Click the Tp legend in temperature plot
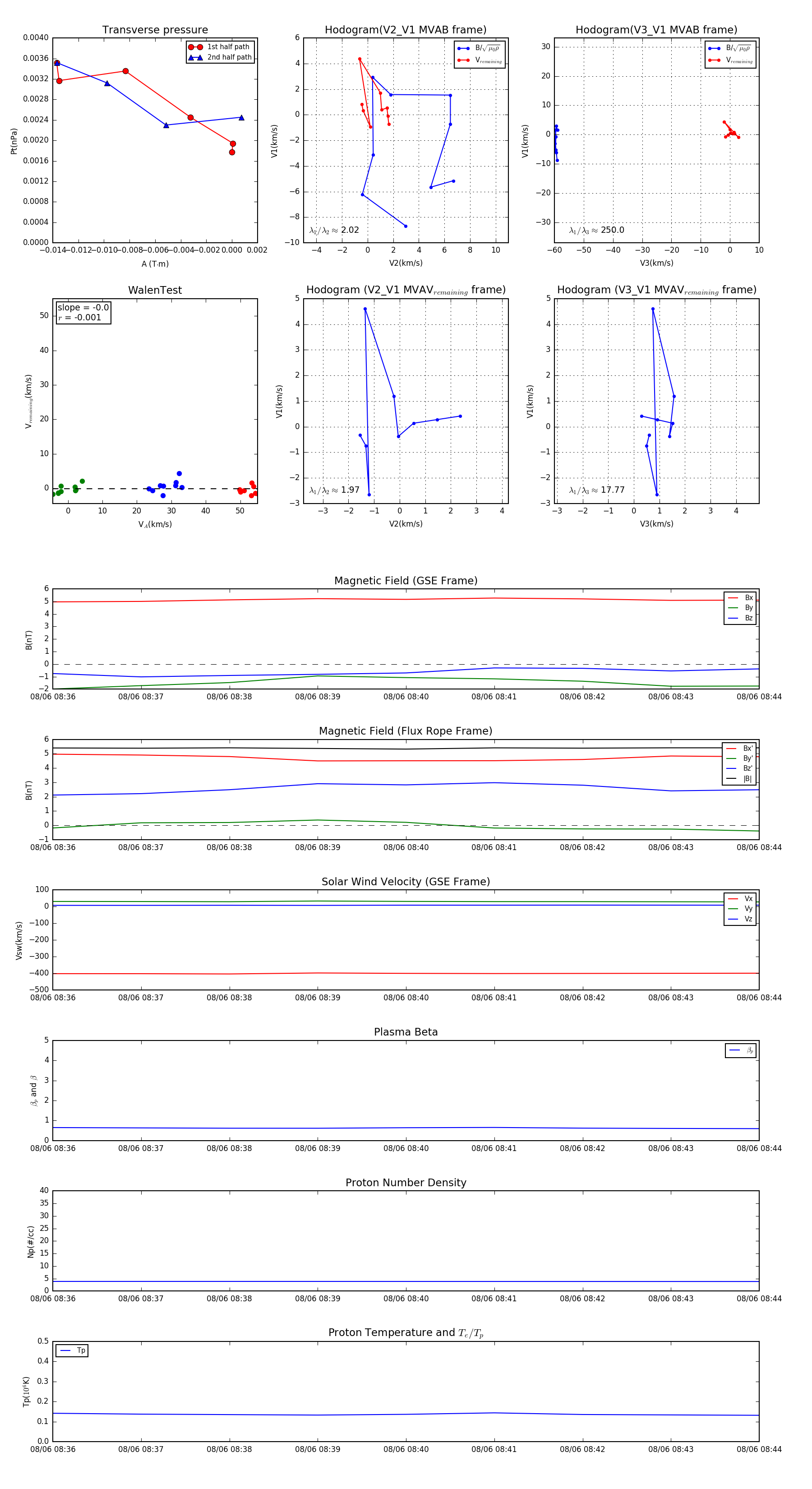Viewport: 812px width, 1489px height. (x=72, y=1351)
